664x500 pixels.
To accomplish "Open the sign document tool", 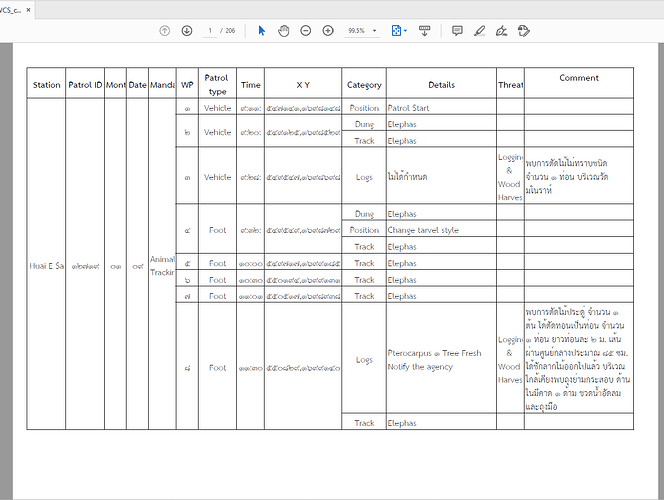I will click(501, 31).
